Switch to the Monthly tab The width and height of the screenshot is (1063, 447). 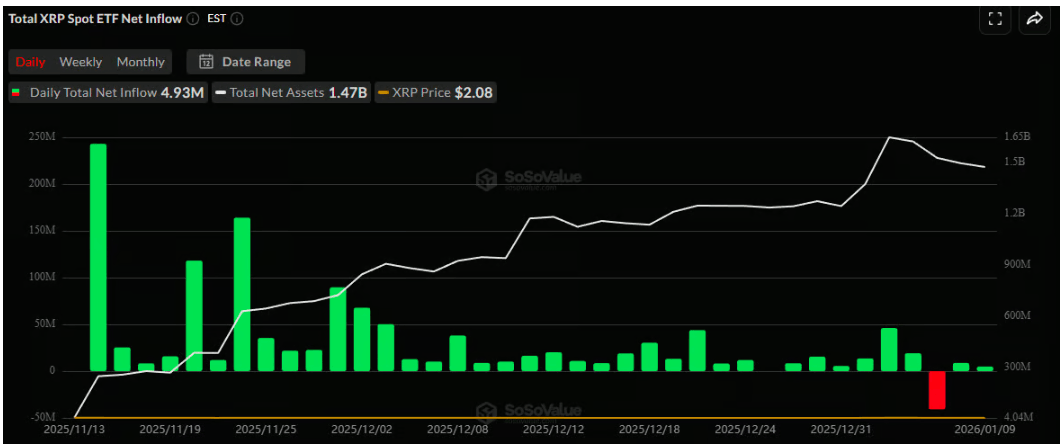140,62
